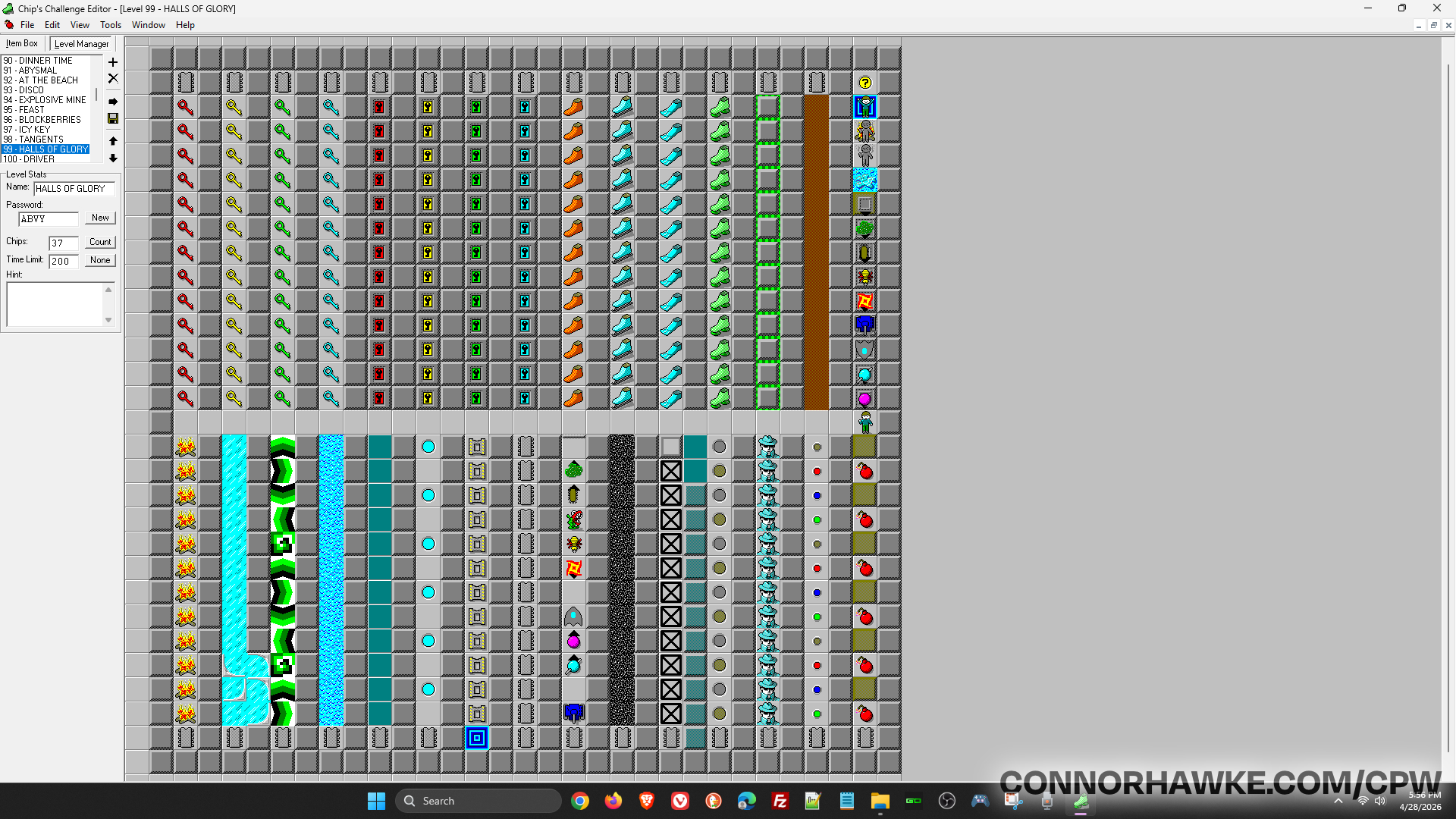This screenshot has width=1456, height=819.
Task: Select the hint question mark tile
Action: 865,83
